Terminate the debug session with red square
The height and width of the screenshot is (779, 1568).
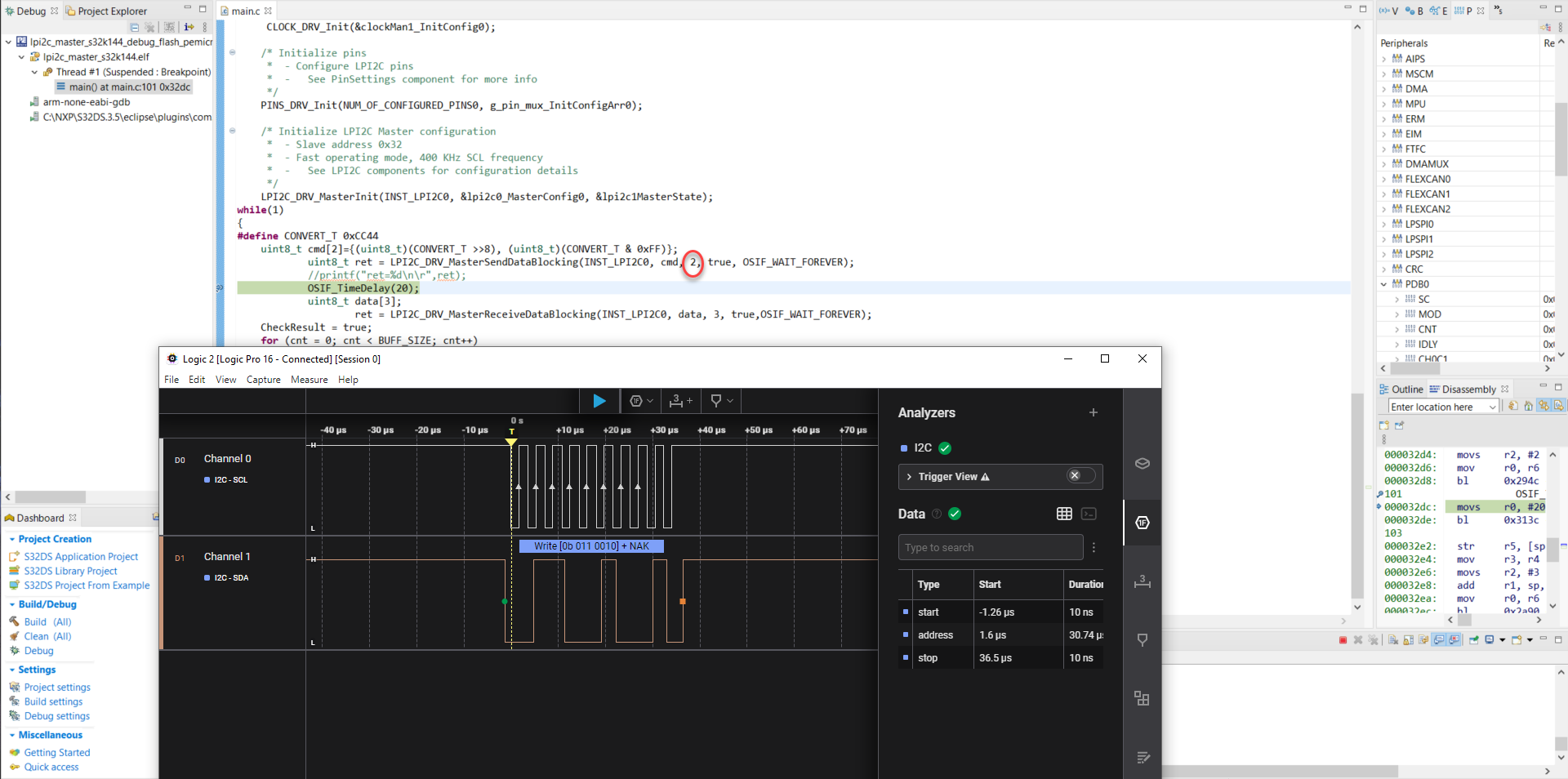(1342, 640)
